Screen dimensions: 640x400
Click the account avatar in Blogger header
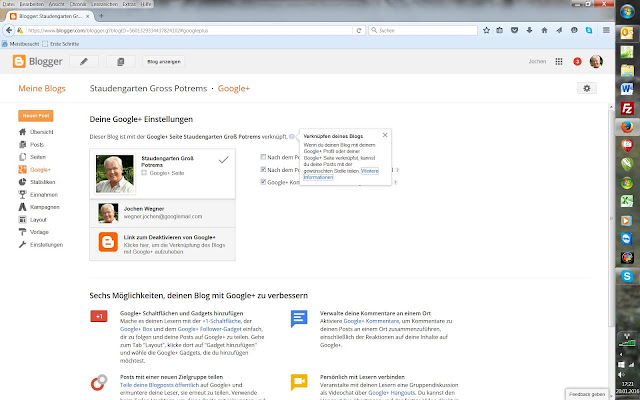tap(596, 62)
